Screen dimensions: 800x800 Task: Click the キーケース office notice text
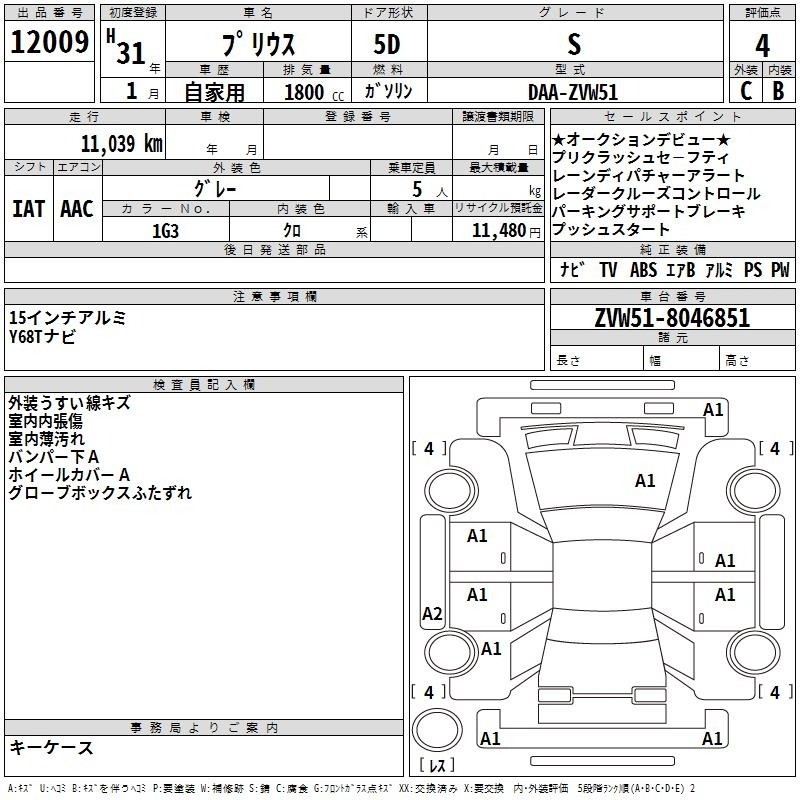click(x=51, y=748)
